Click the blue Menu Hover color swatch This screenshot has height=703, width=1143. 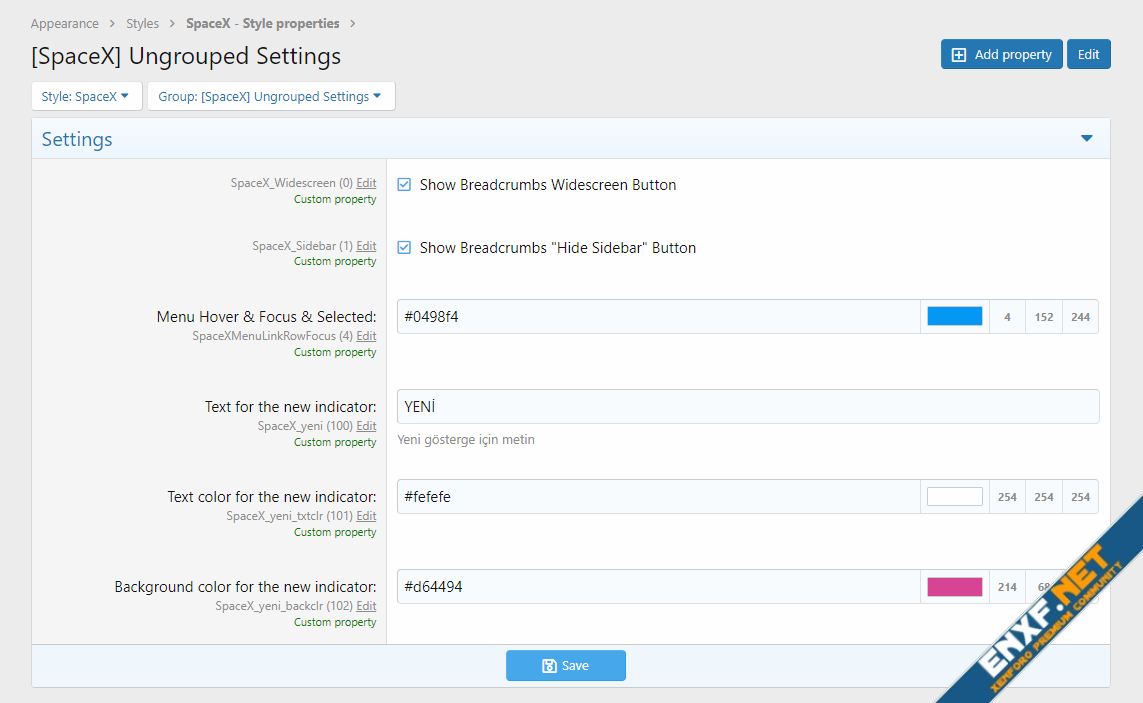pos(954,317)
